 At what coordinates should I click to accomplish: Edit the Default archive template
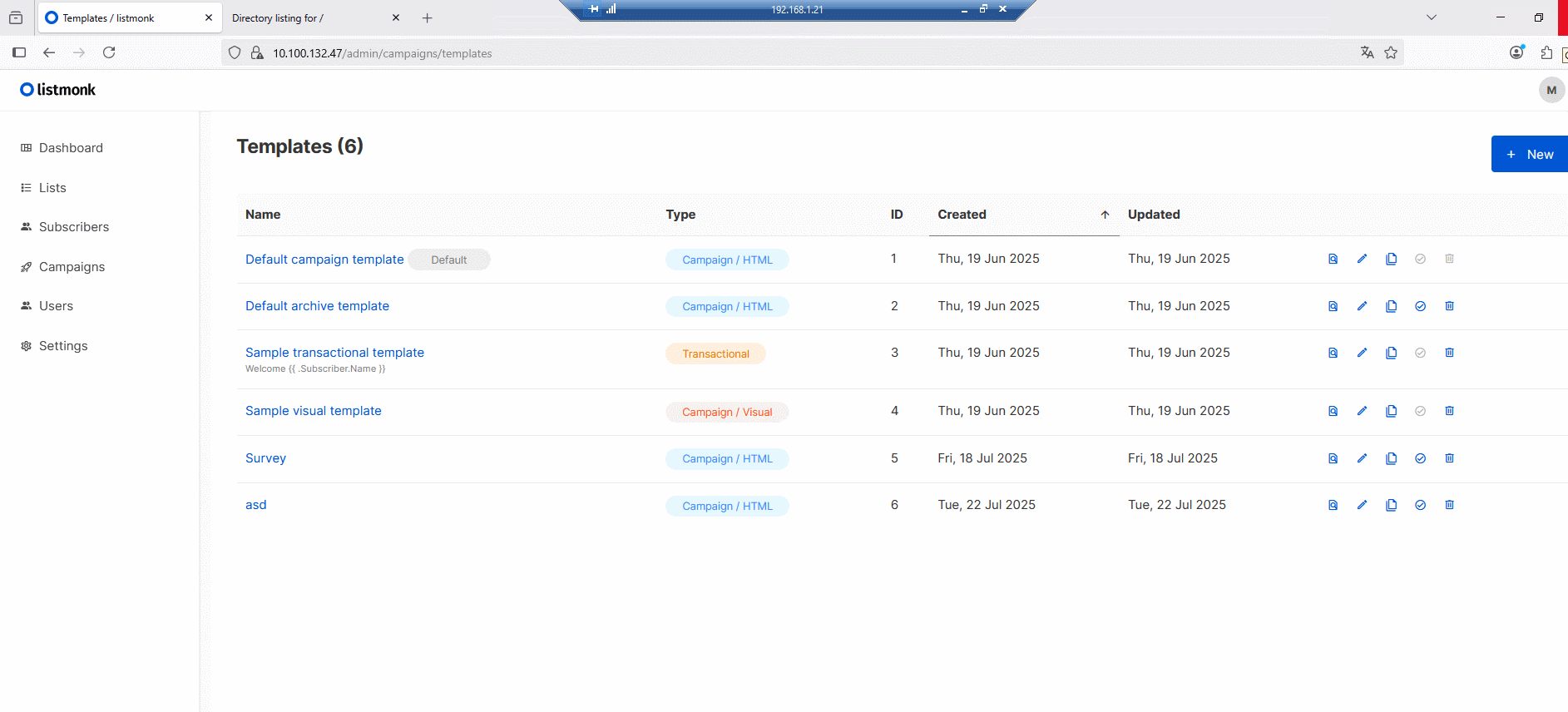coord(1362,306)
